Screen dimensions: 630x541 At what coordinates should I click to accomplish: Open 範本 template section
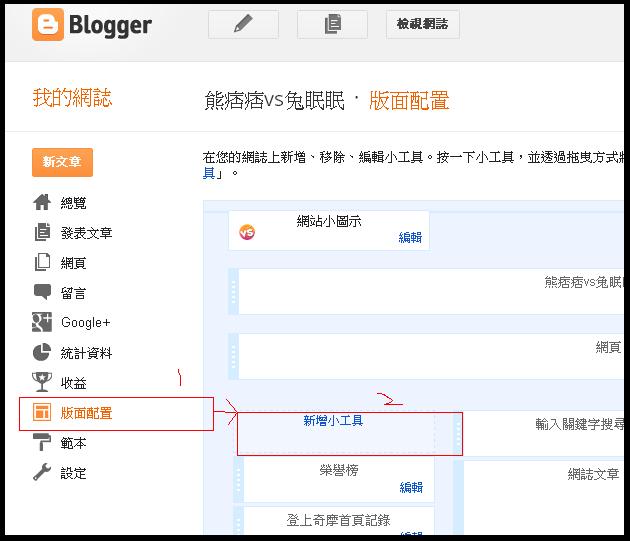73,443
